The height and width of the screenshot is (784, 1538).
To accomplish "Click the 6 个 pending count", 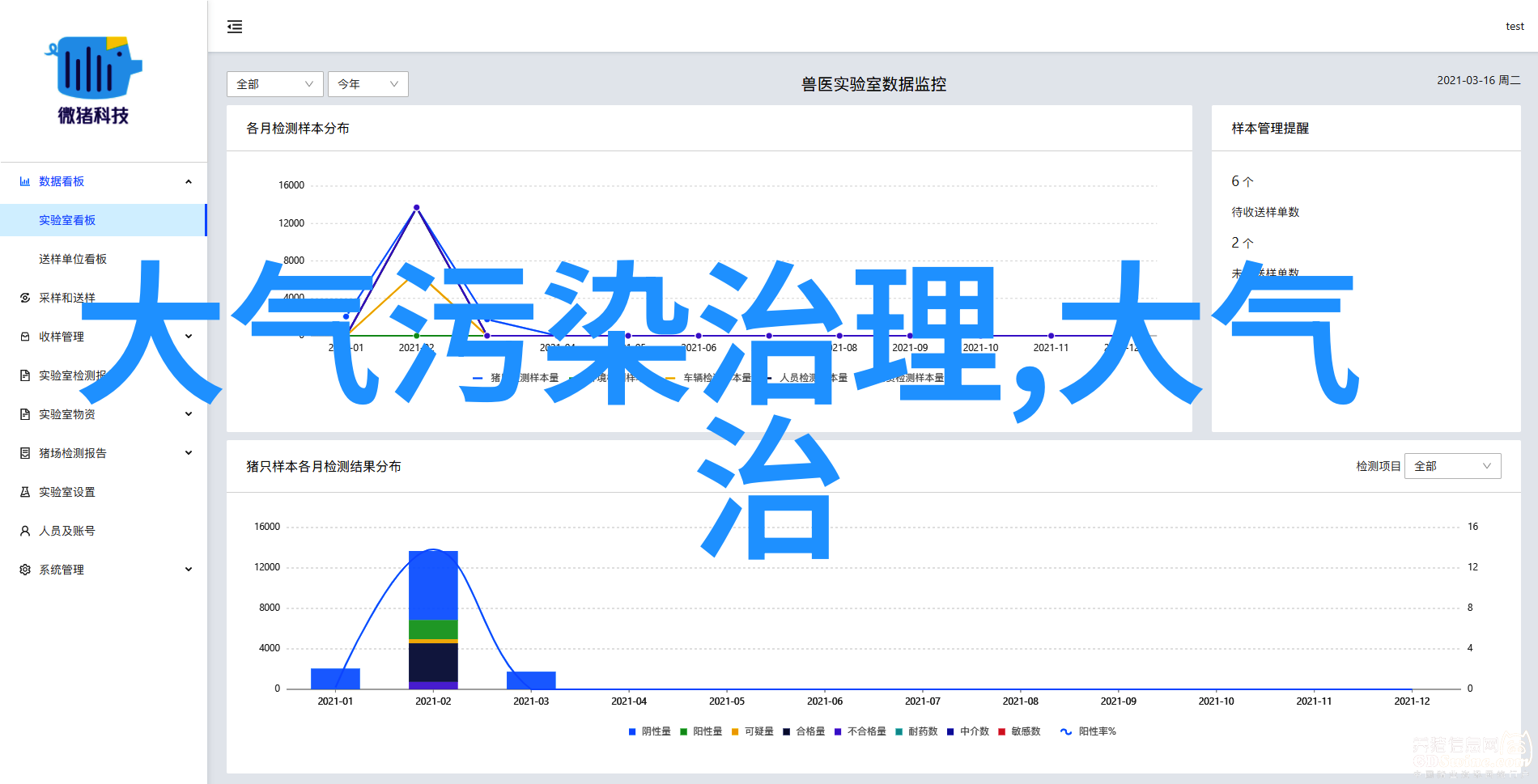I will point(1243,181).
